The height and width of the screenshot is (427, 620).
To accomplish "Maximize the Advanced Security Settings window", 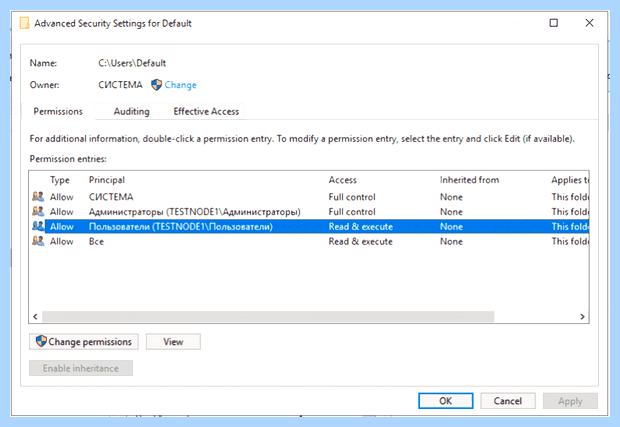I will click(x=554, y=23).
